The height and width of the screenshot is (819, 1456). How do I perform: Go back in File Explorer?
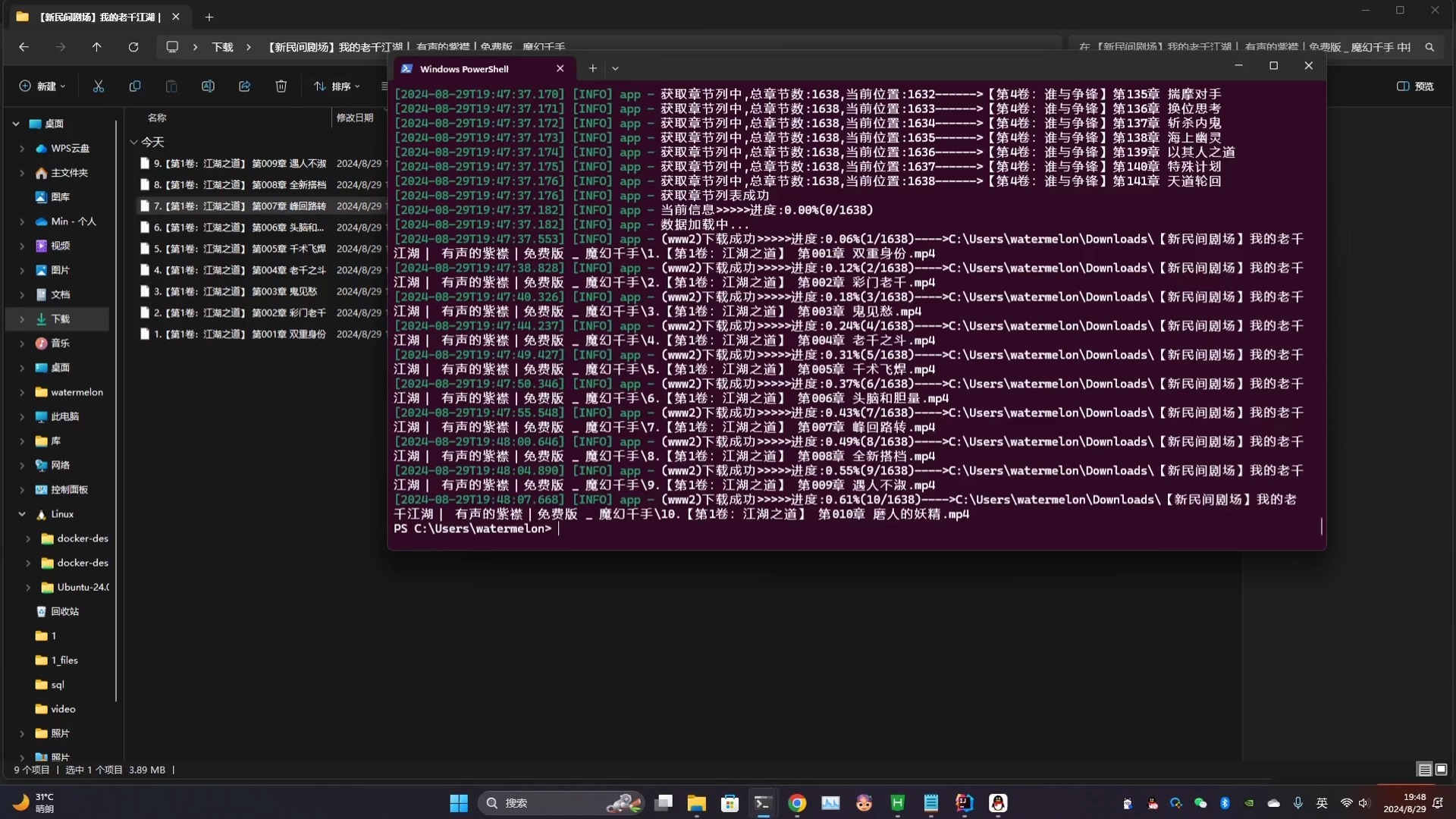tap(24, 47)
